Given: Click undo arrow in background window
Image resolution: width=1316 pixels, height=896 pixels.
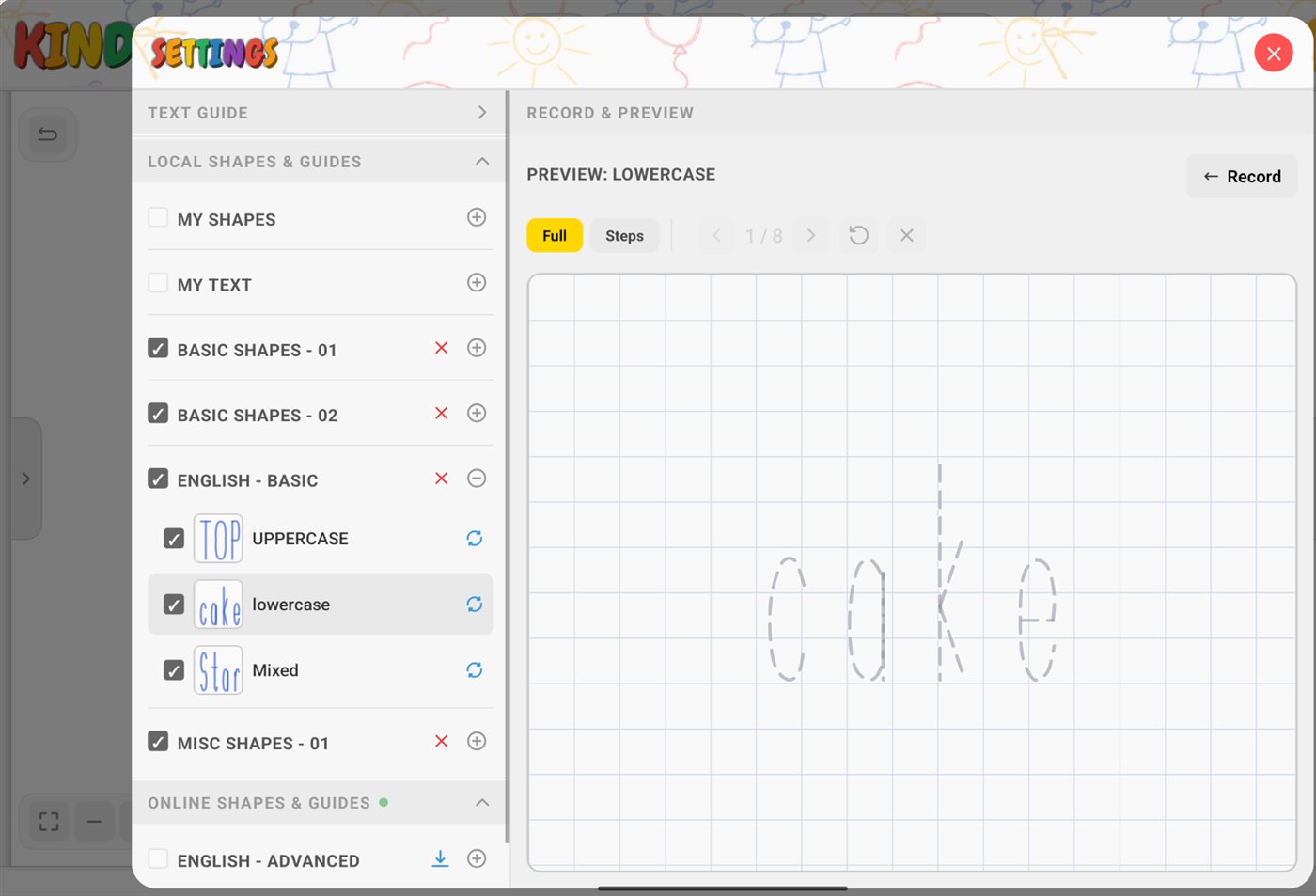Looking at the screenshot, I should tap(48, 134).
